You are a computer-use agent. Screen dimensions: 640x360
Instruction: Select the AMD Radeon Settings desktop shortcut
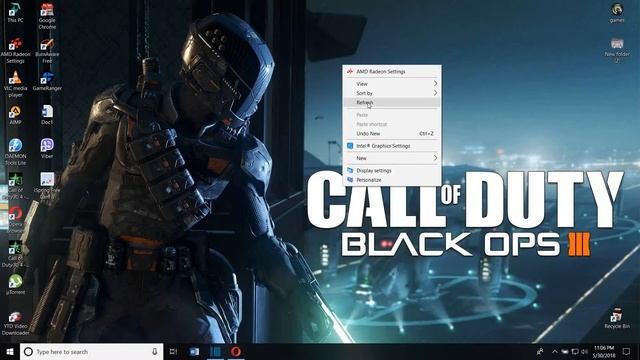point(15,50)
